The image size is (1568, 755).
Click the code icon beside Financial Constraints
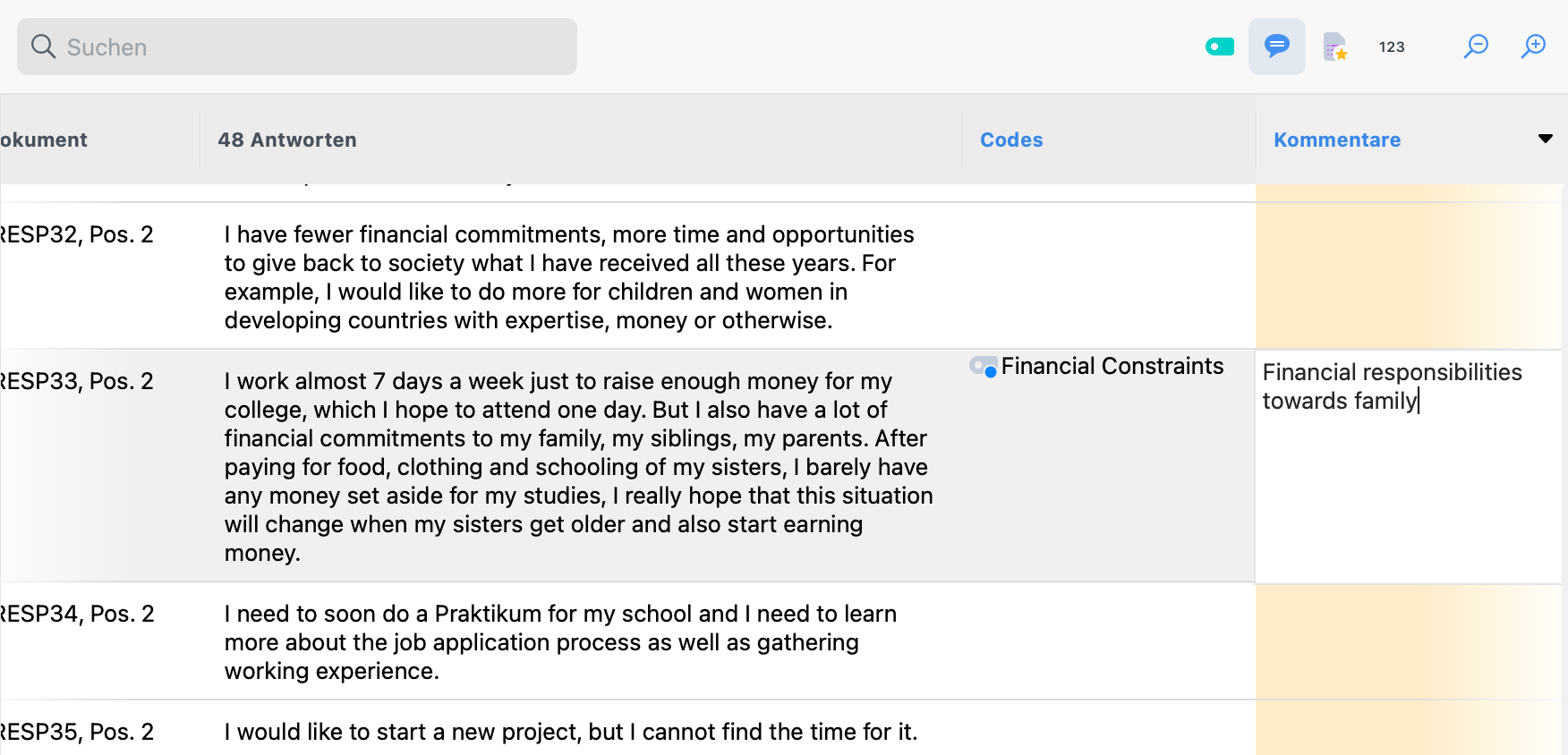click(983, 367)
